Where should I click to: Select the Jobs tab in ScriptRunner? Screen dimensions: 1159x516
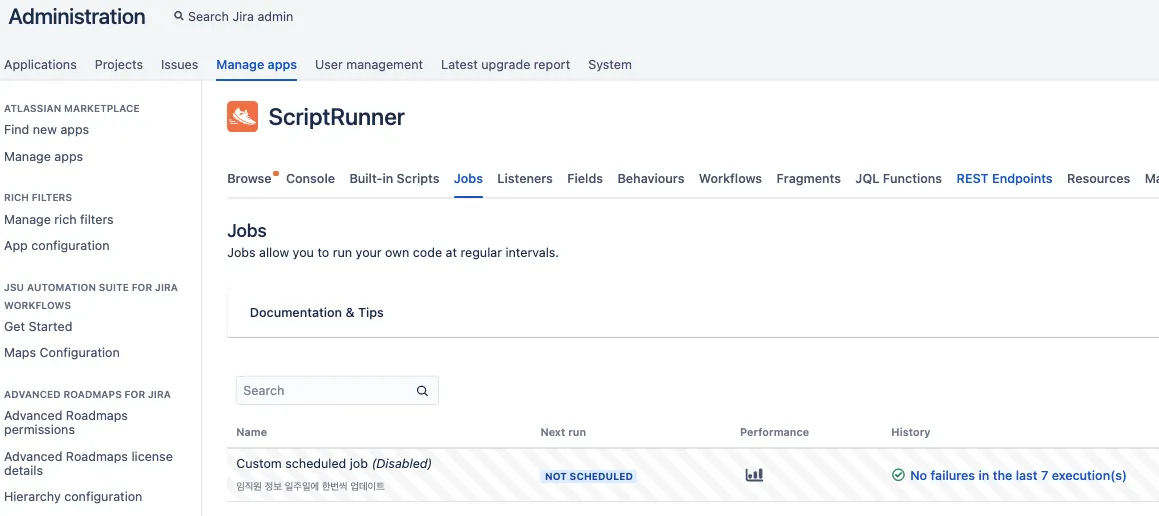pos(469,178)
